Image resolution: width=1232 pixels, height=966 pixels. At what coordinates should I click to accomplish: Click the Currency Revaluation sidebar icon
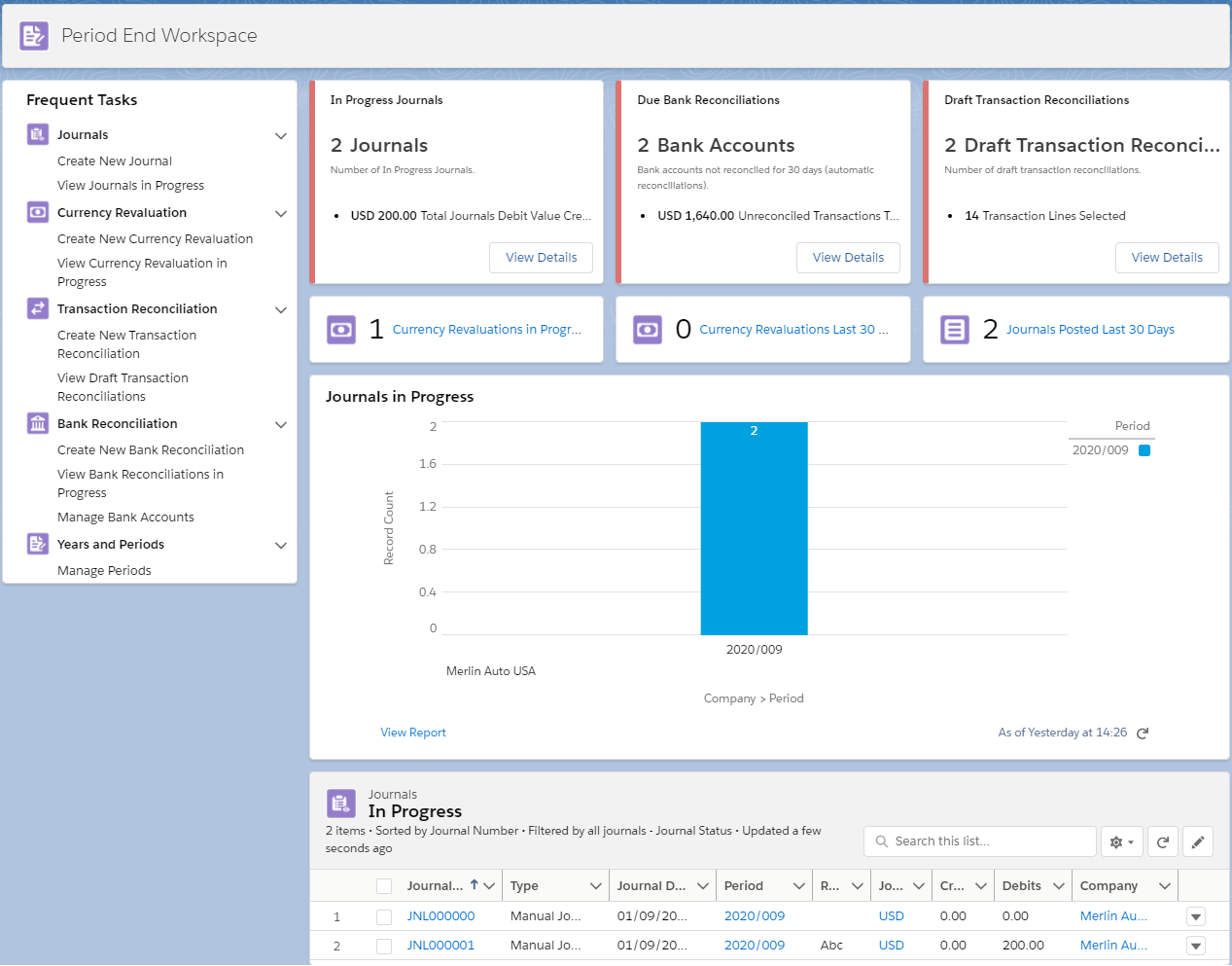[x=38, y=212]
